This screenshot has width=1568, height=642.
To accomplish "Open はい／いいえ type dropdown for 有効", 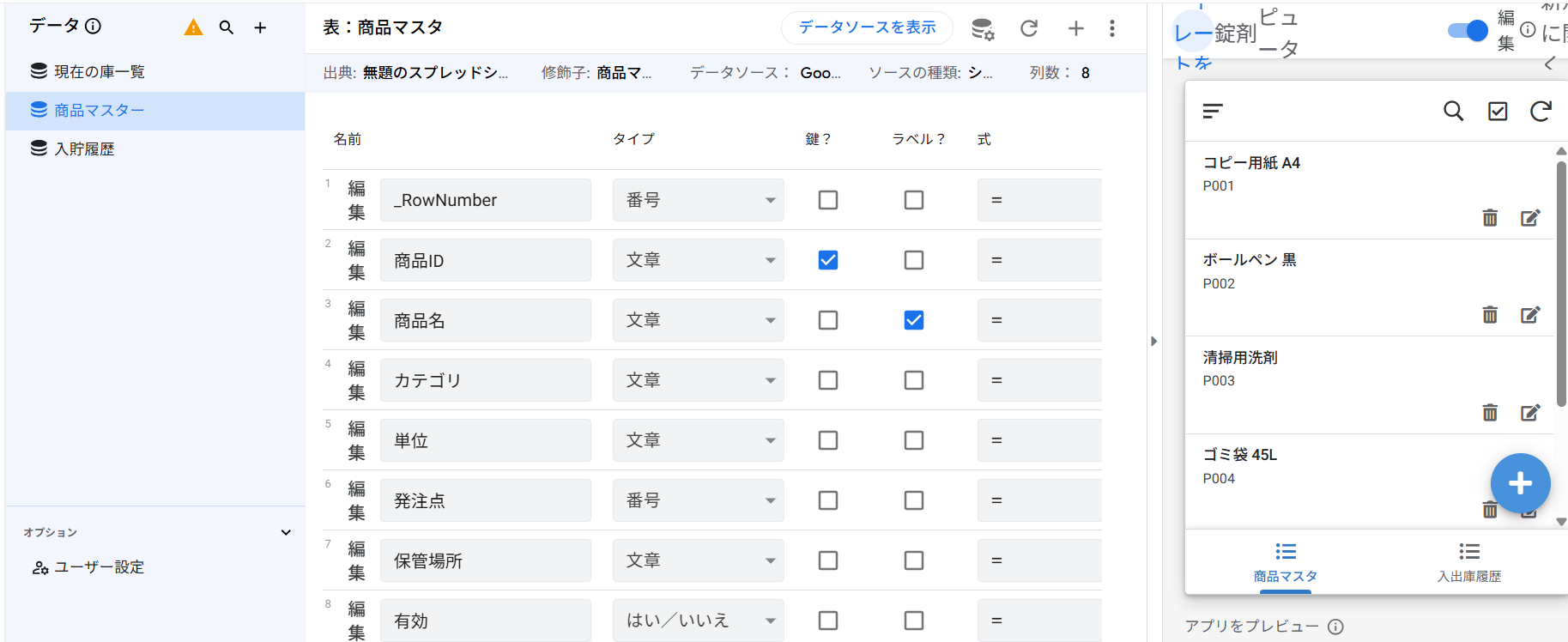I will point(698,621).
